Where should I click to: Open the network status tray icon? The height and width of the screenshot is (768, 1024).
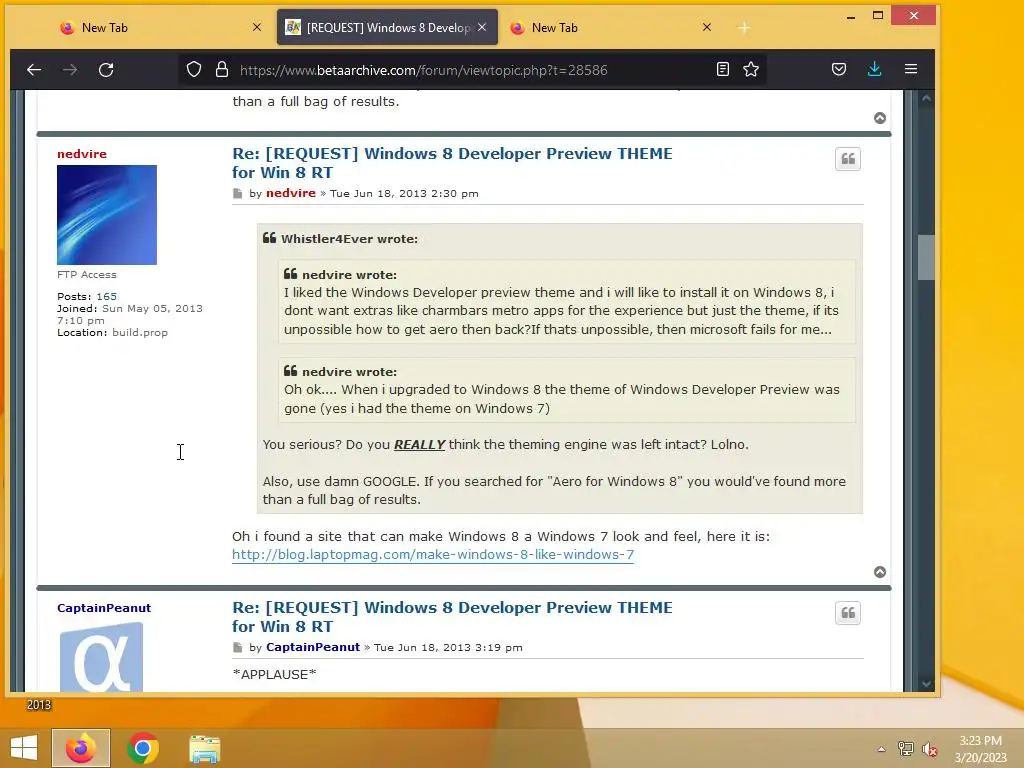[x=905, y=749]
